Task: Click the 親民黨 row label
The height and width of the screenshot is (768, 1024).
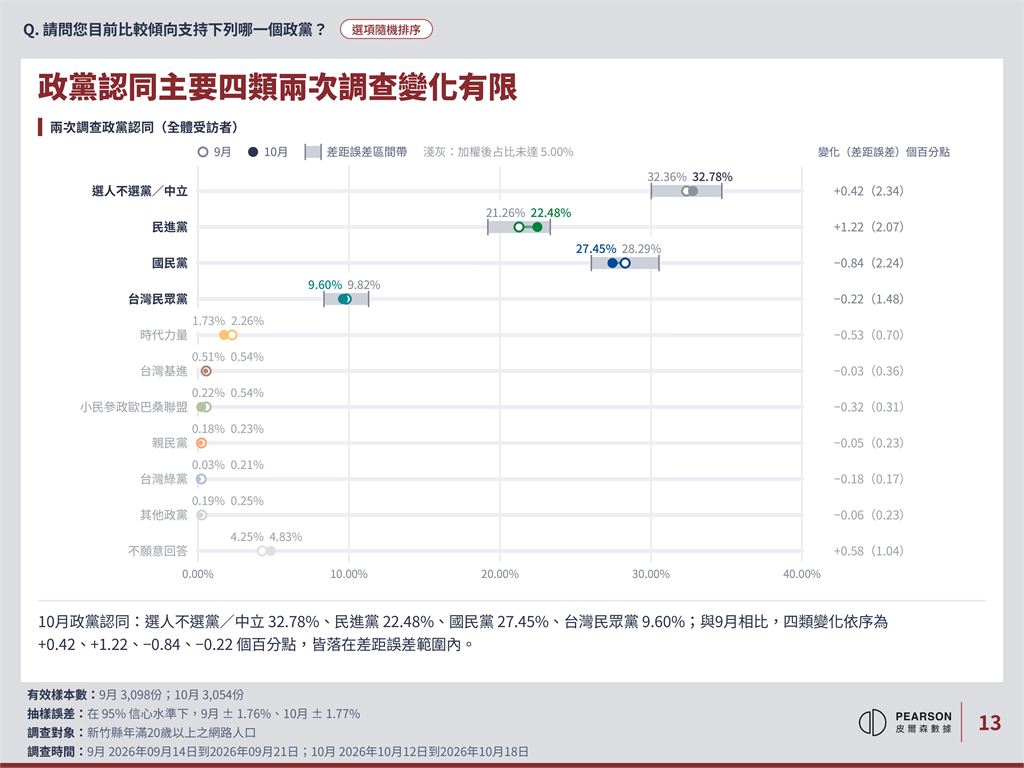Action: (x=170, y=443)
